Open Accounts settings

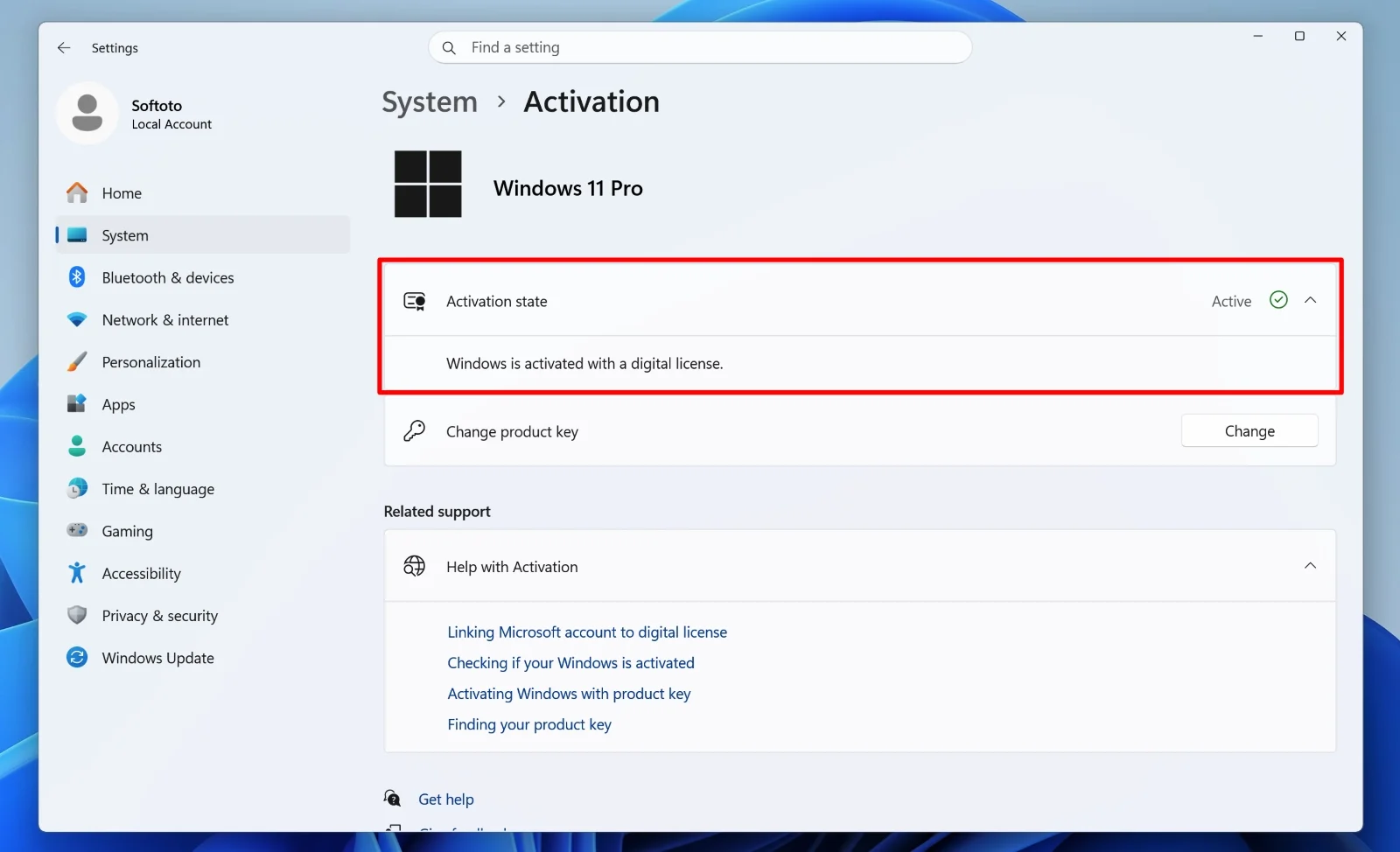click(203, 446)
